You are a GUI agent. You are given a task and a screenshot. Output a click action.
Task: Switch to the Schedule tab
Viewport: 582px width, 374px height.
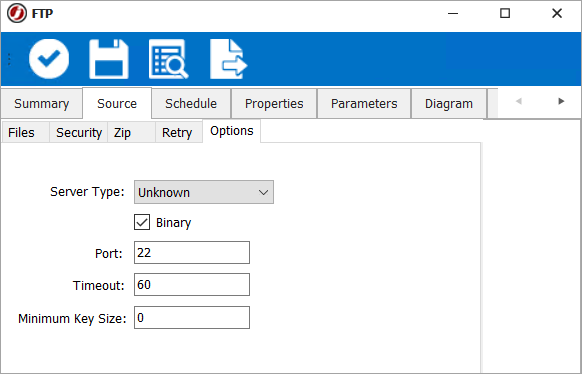tap(191, 104)
